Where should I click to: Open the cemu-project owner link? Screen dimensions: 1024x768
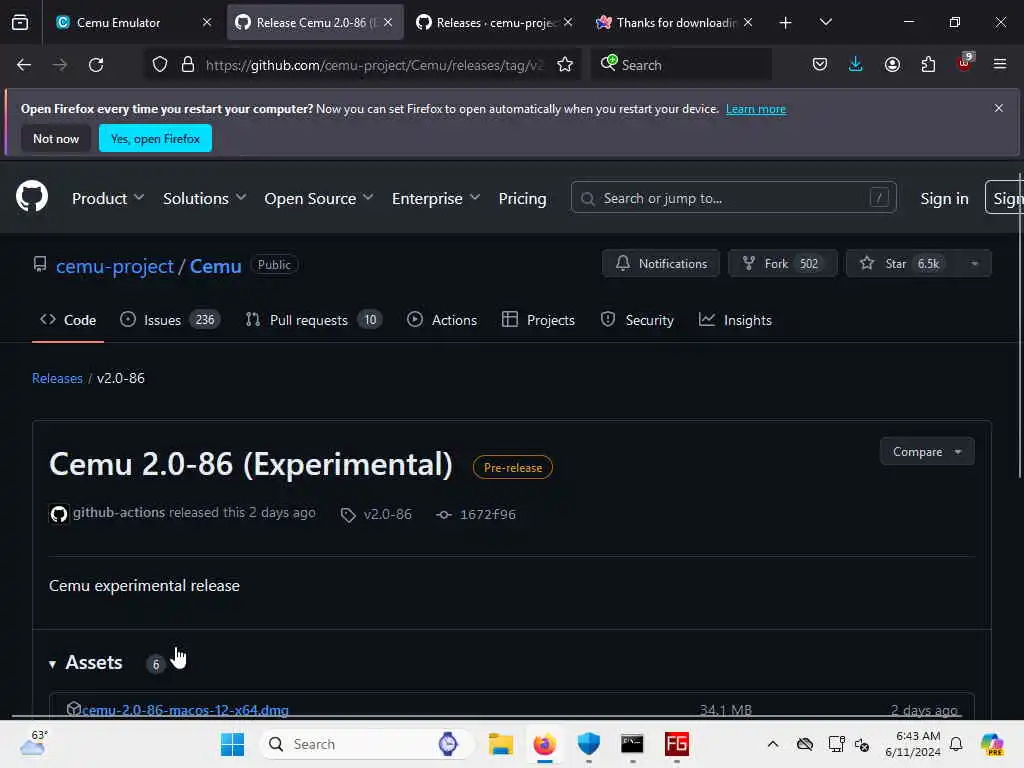pyautogui.click(x=115, y=266)
